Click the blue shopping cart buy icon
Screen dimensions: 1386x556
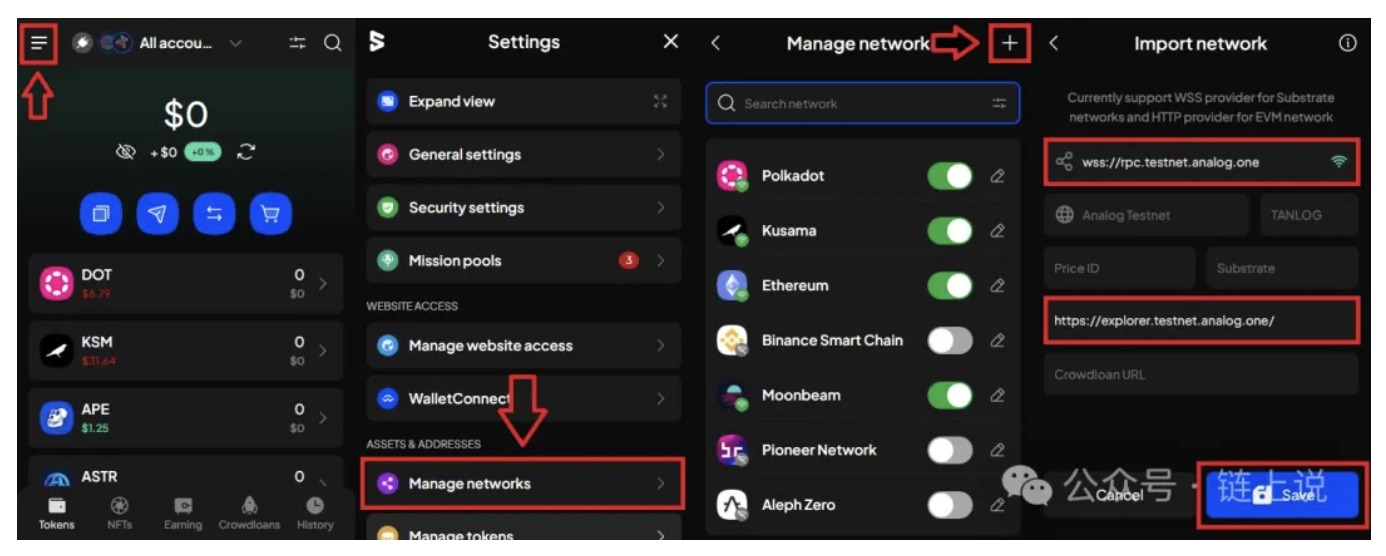pos(271,214)
